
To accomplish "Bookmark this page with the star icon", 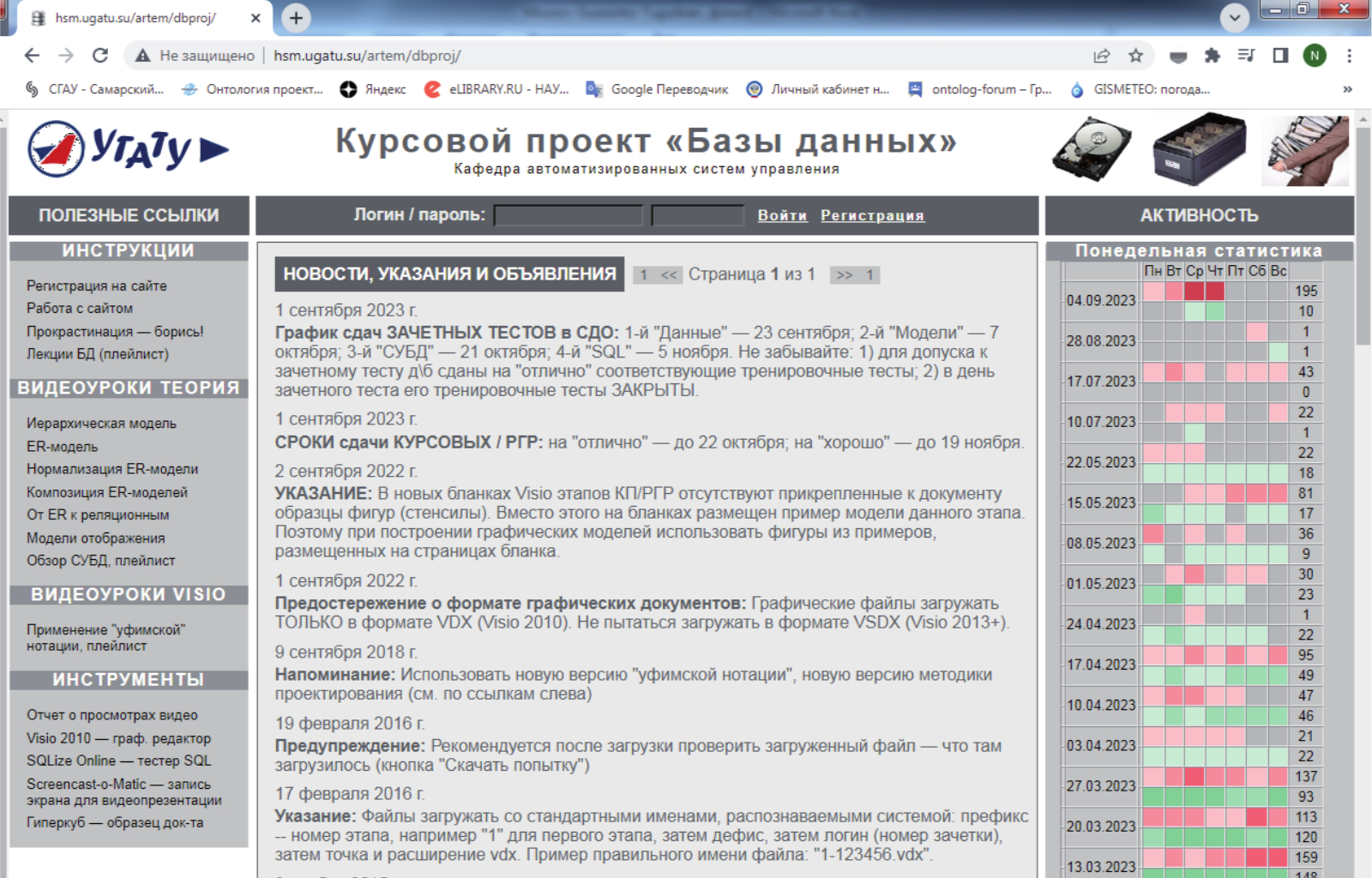I will point(1135,56).
